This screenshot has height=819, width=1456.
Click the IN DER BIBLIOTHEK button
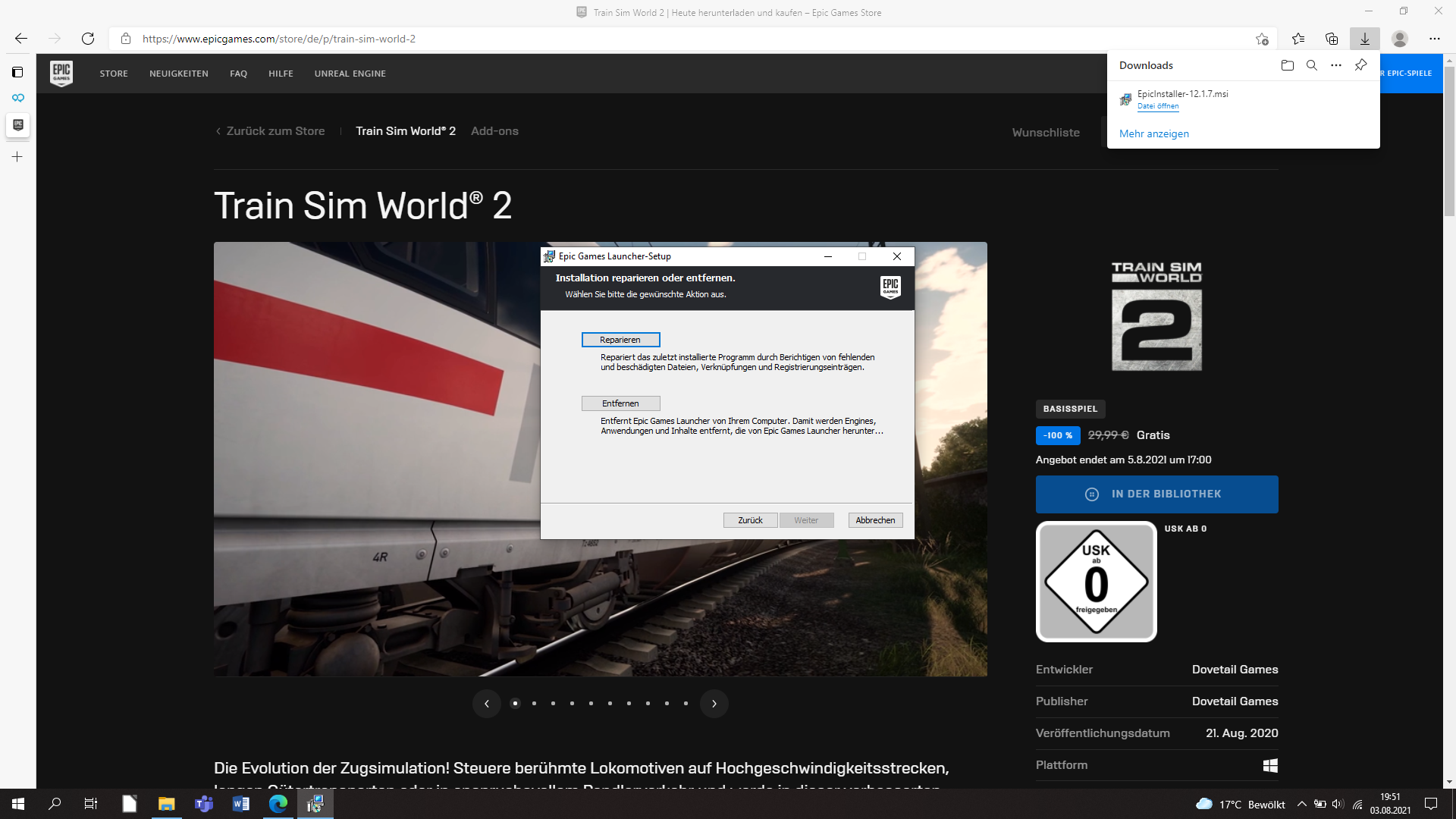(1156, 494)
